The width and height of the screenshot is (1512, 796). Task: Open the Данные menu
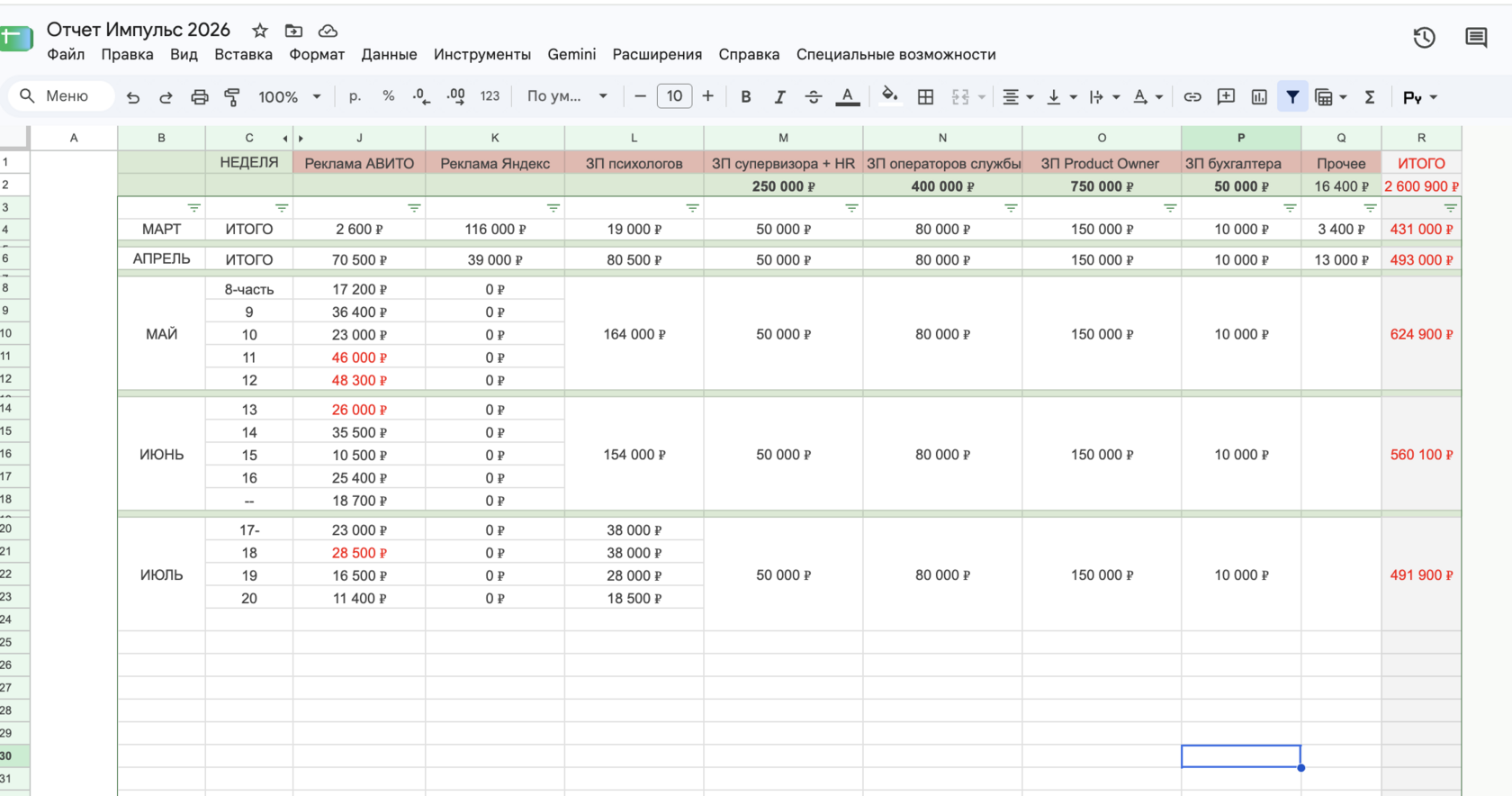pos(389,55)
